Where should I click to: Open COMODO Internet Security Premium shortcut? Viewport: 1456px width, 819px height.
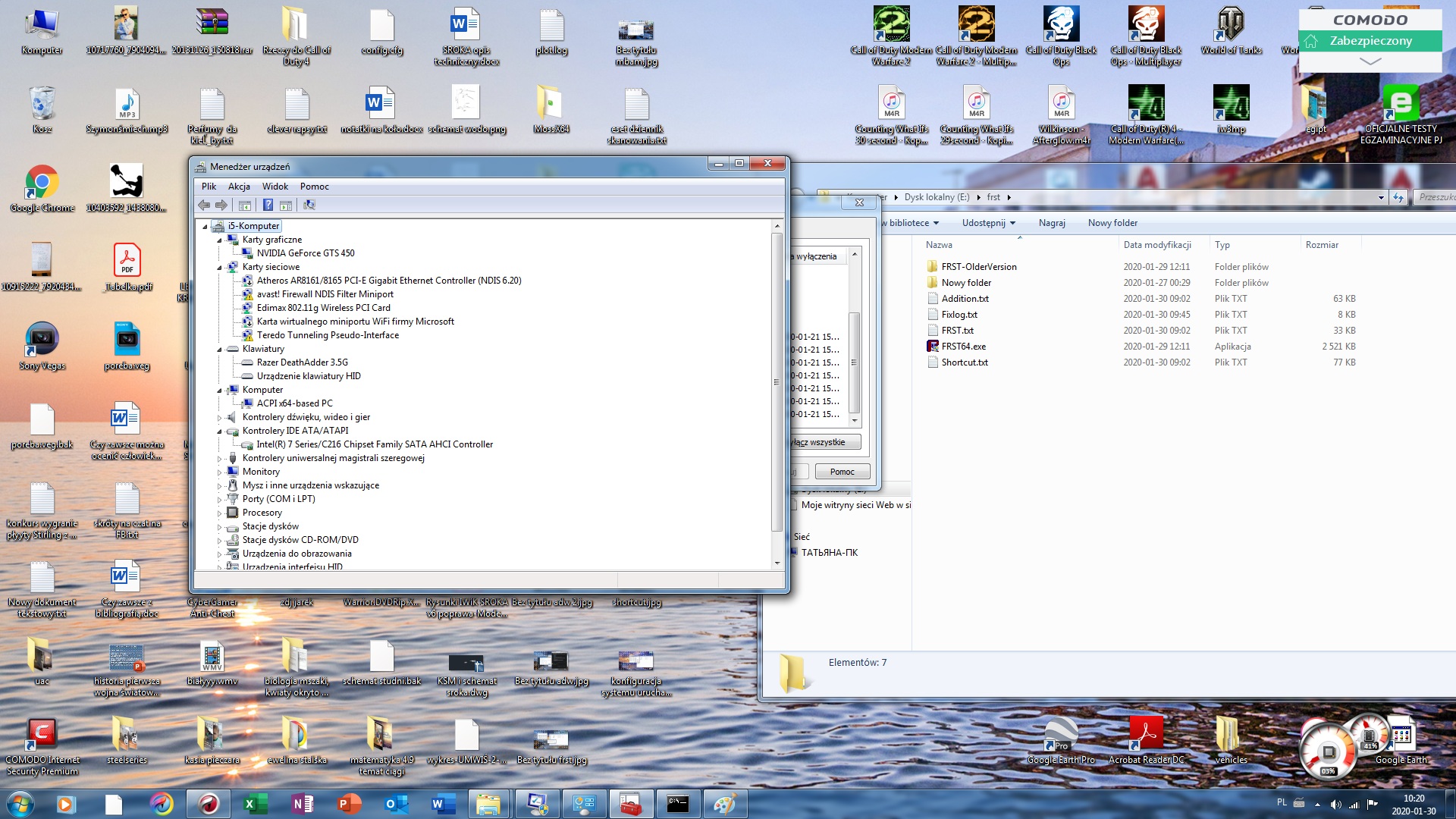(x=42, y=747)
